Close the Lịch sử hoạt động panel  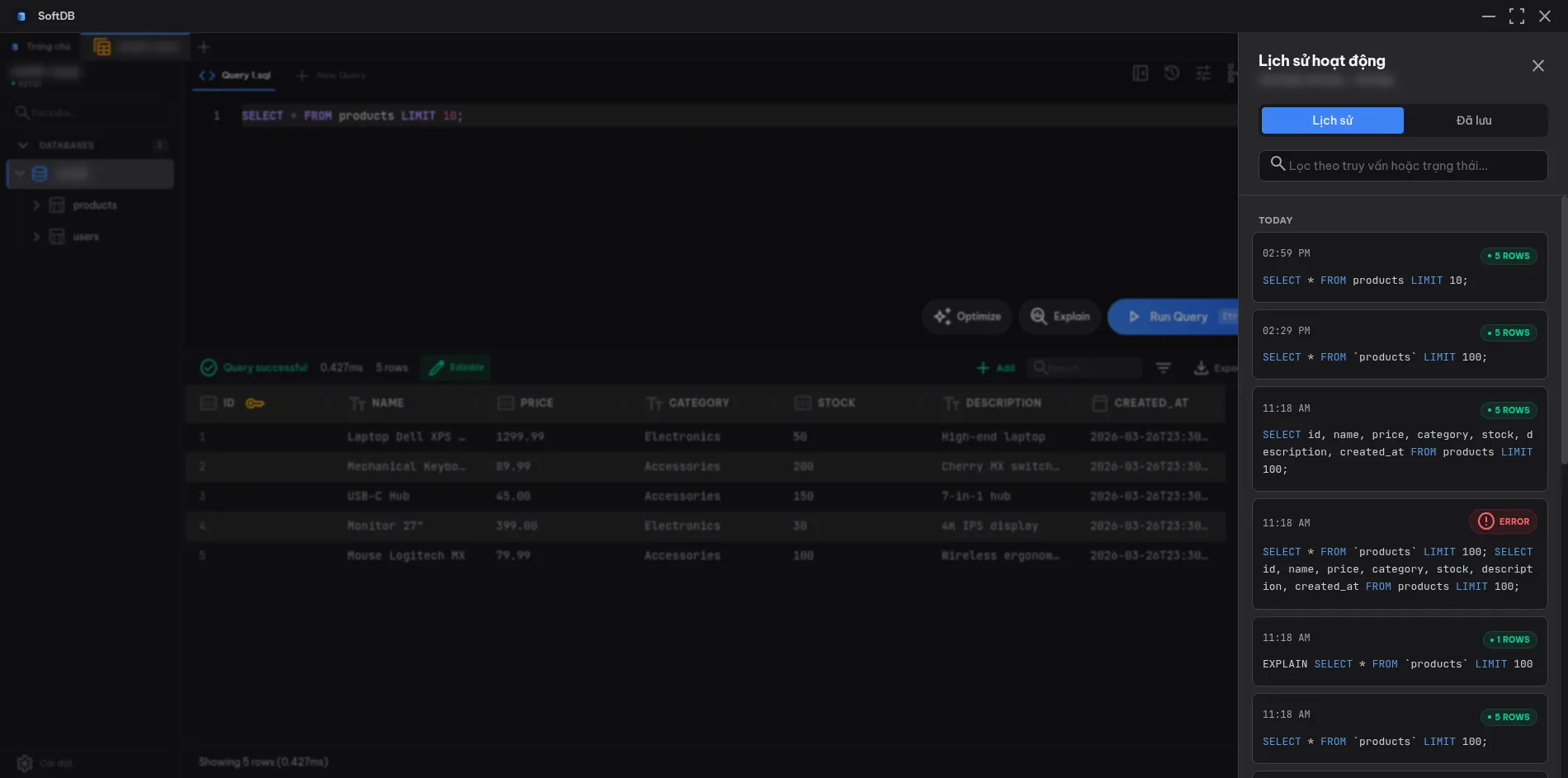[1537, 66]
